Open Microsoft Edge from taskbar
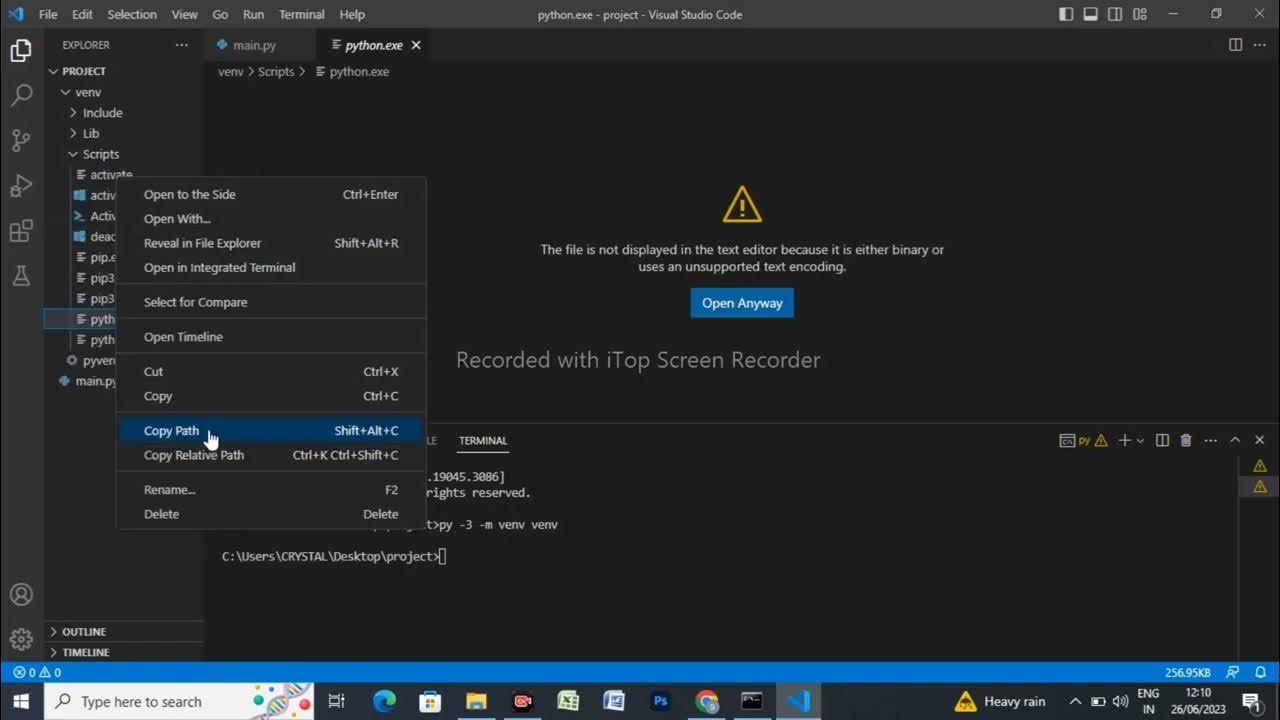1280x720 pixels. (x=385, y=701)
